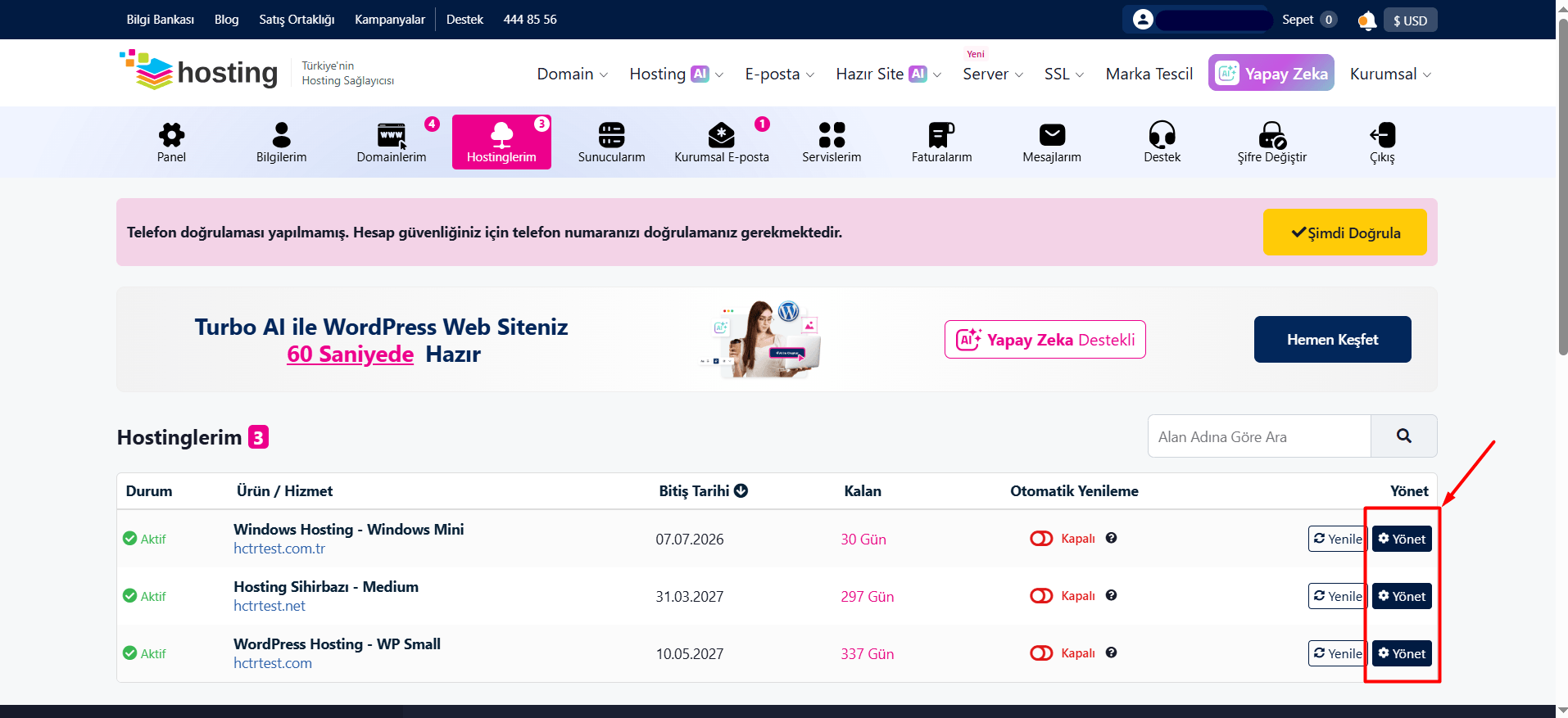
Task: Open the hctrtest.com.tr link
Action: click(x=279, y=549)
